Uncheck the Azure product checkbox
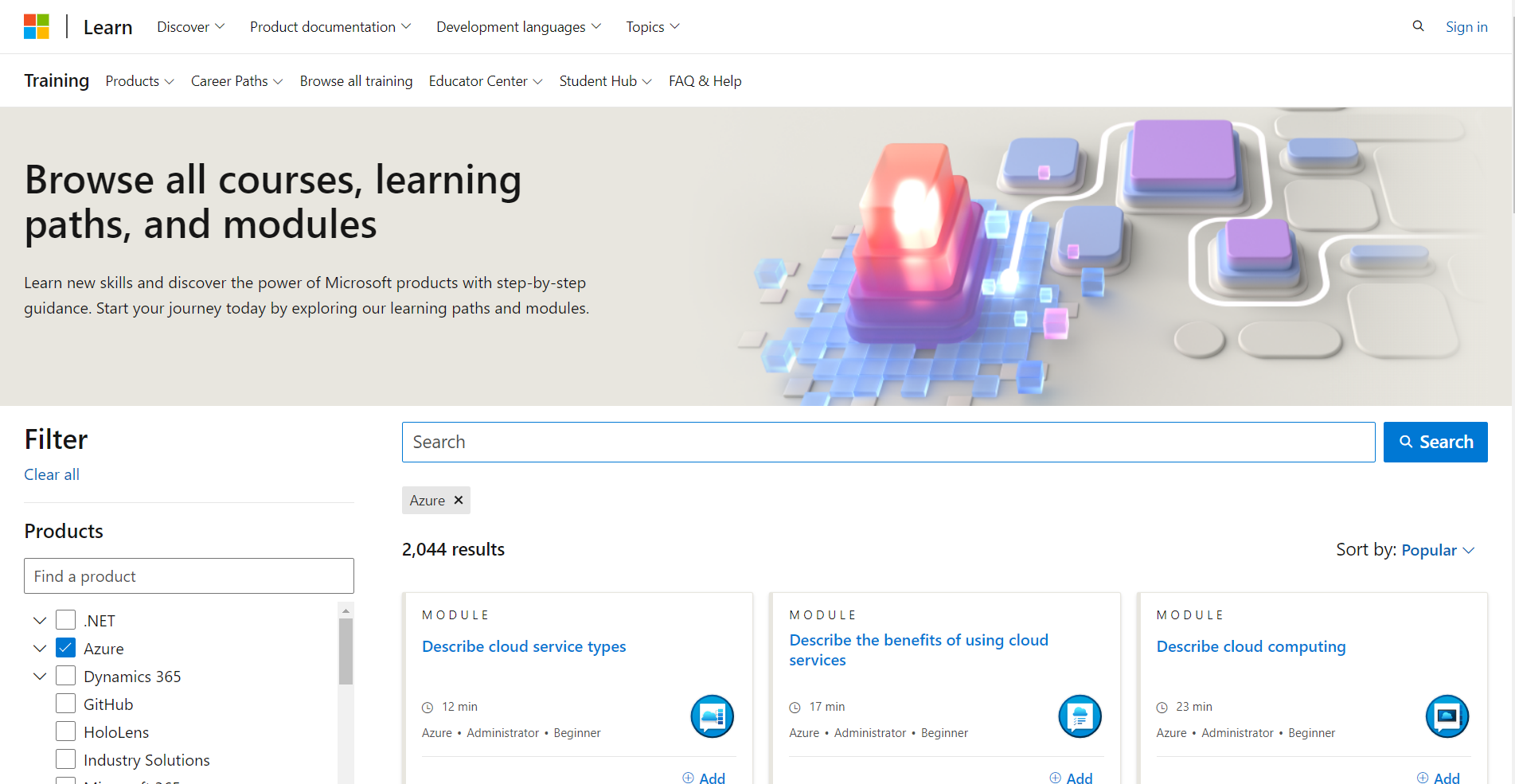 coord(66,648)
